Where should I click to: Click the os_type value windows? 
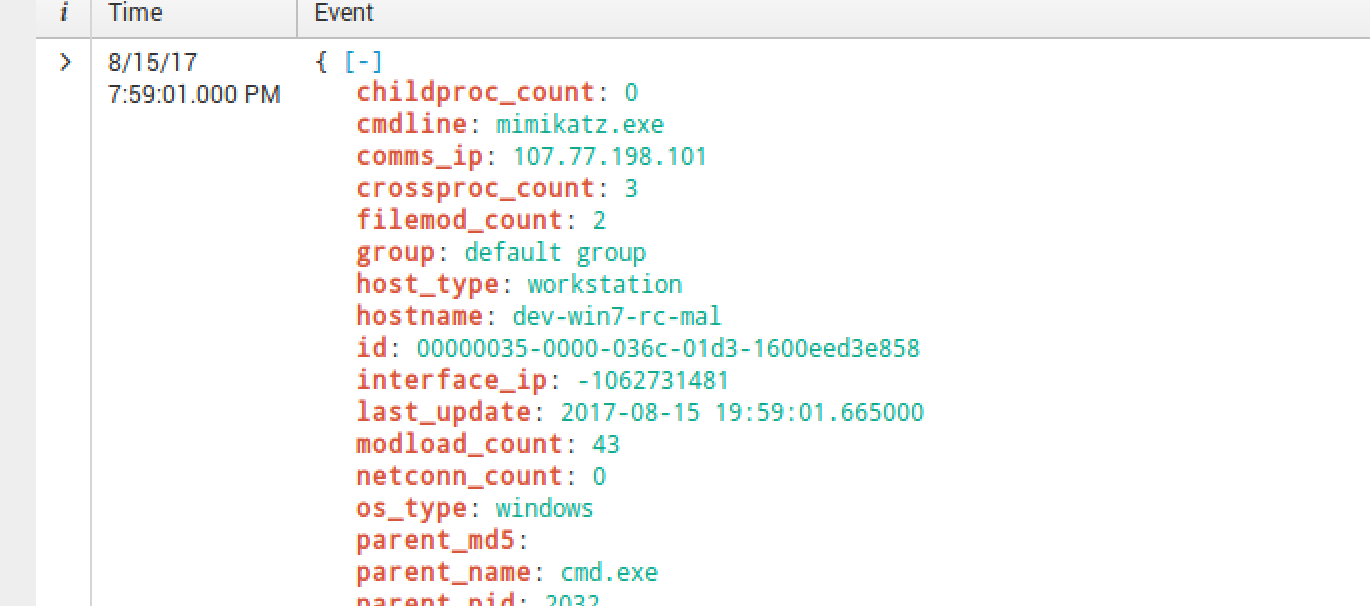[544, 509]
